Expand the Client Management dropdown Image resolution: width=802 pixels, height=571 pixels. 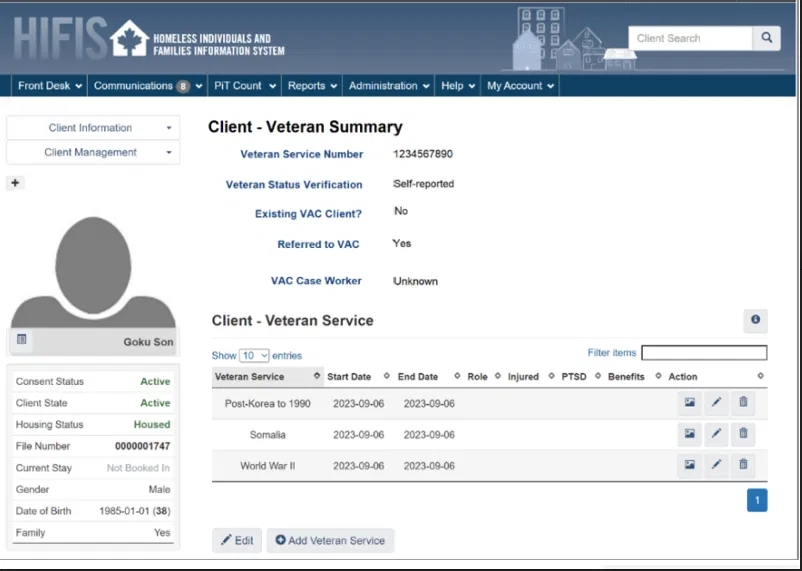(x=92, y=153)
